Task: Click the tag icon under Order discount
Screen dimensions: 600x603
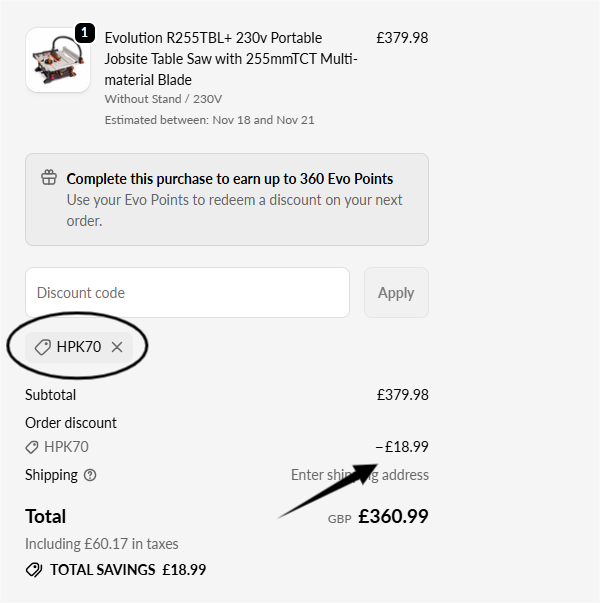Action: point(32,447)
